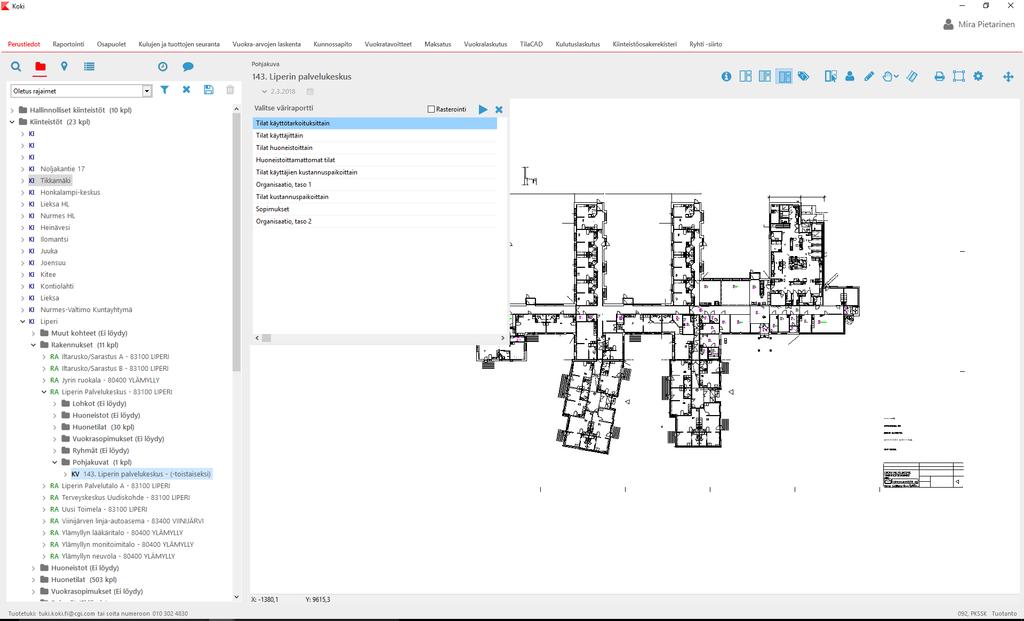
Task: Select the Nurmes-Valtimo Kuntayhtymä property
Action: coord(86,310)
